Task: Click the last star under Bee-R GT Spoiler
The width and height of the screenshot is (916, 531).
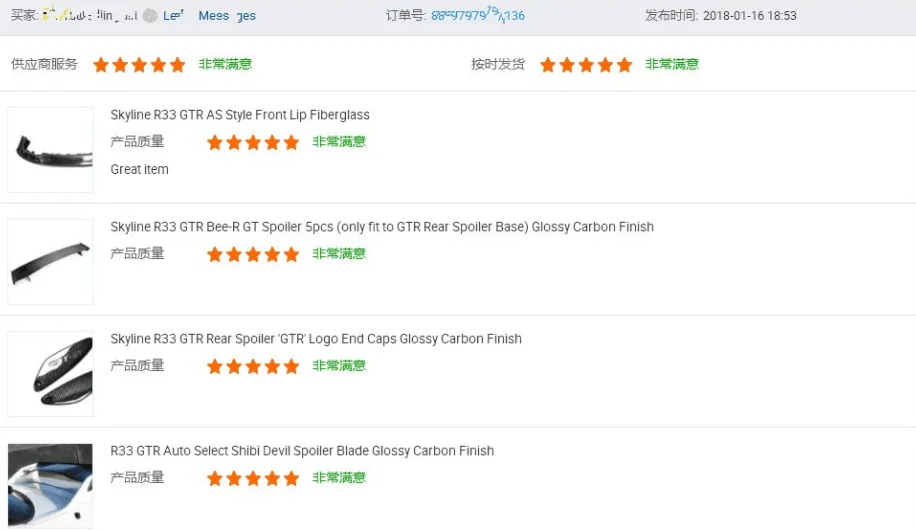Action: 291,254
